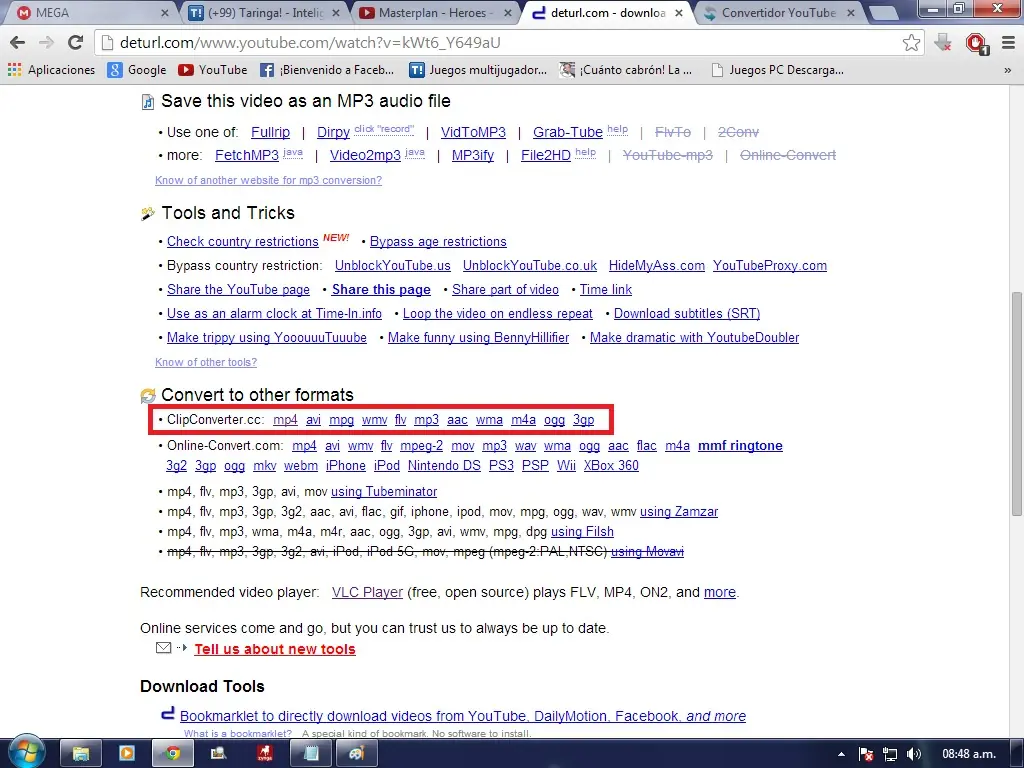
Task: Open the Aplicaciones apps bookmark
Action: 51,70
